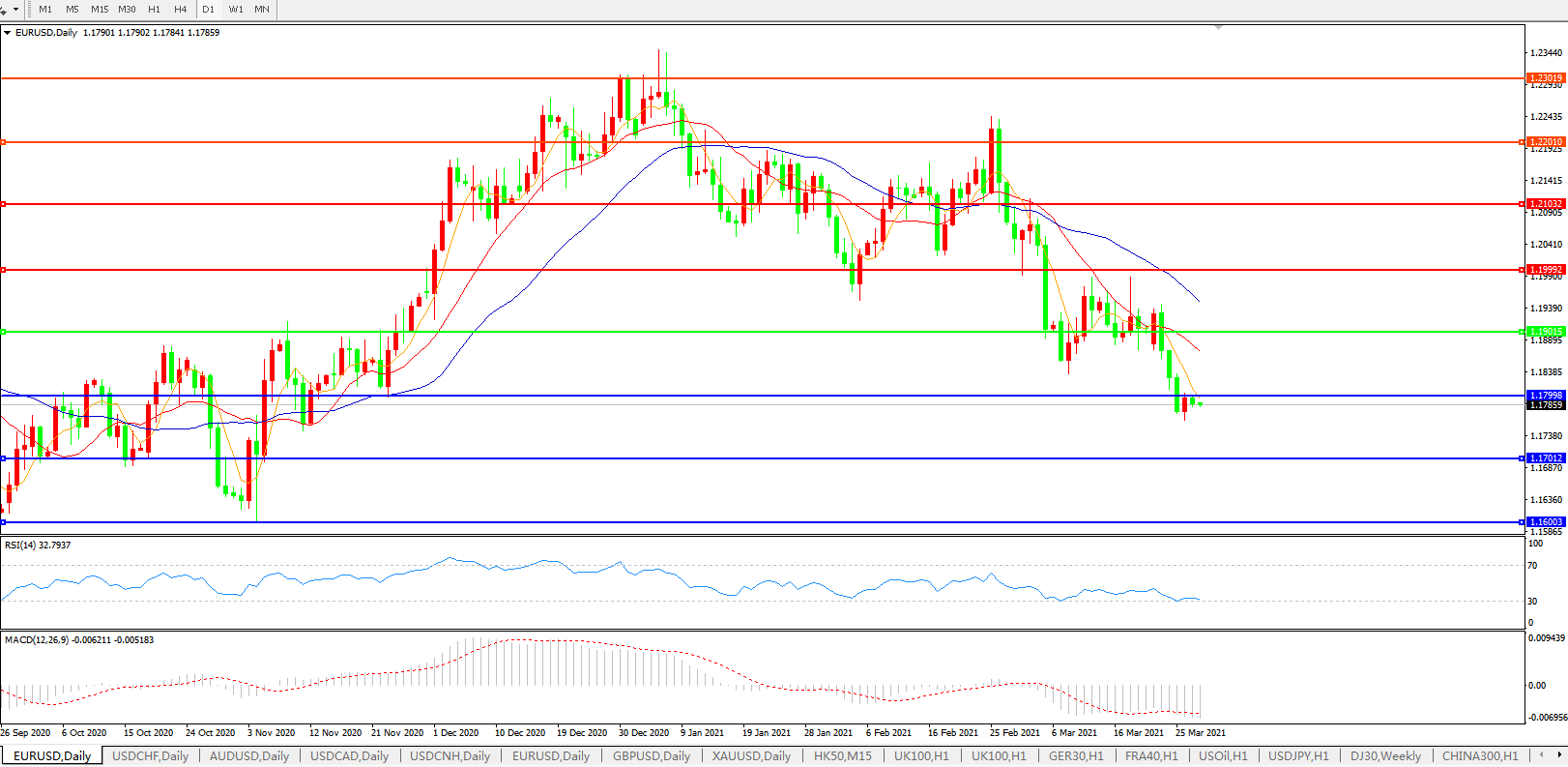Open the dropdown arrow left of M1
This screenshot has height=767, width=1568.
coord(16,10)
